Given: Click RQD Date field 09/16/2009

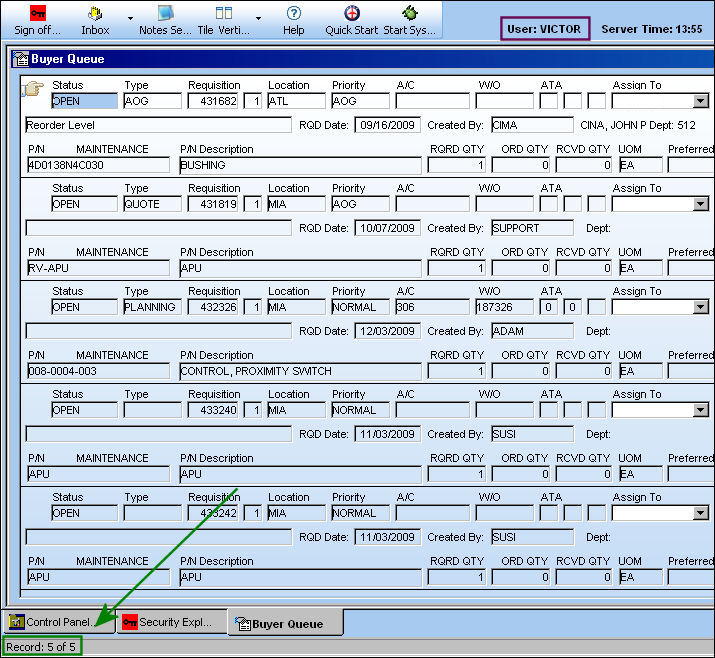Looking at the screenshot, I should [388, 125].
